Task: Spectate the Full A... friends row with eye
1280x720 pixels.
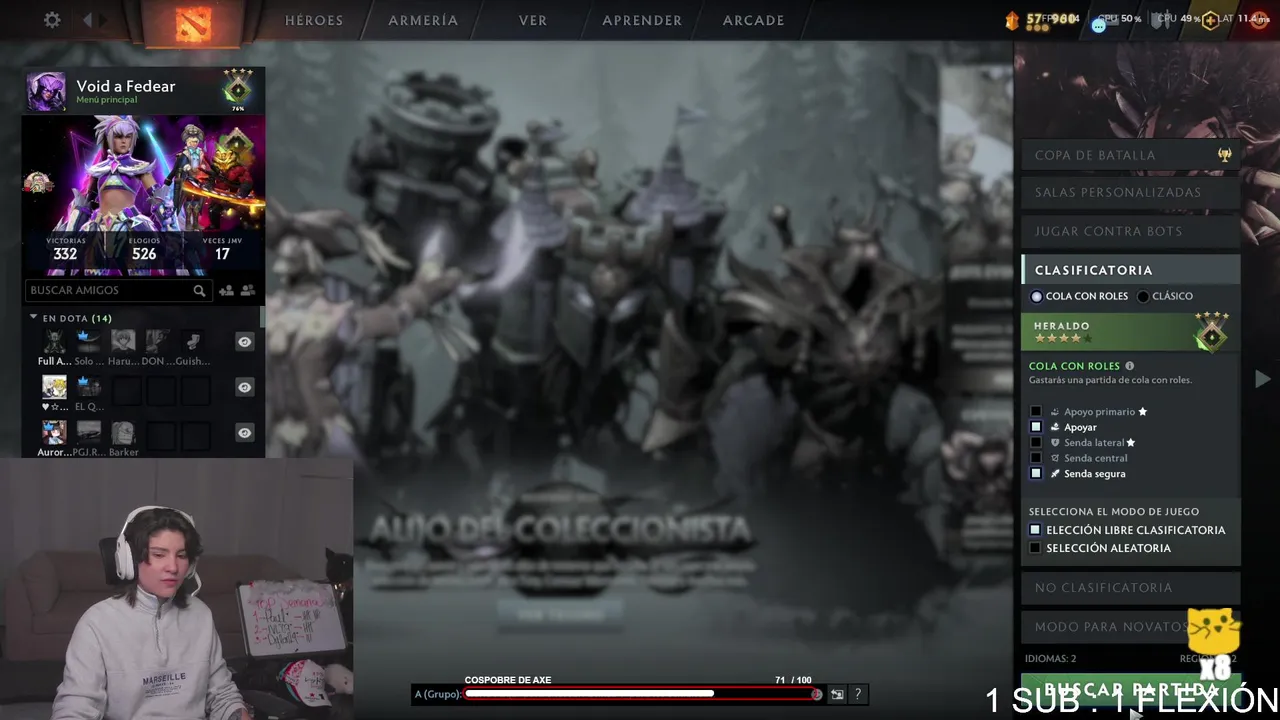Action: 244,342
